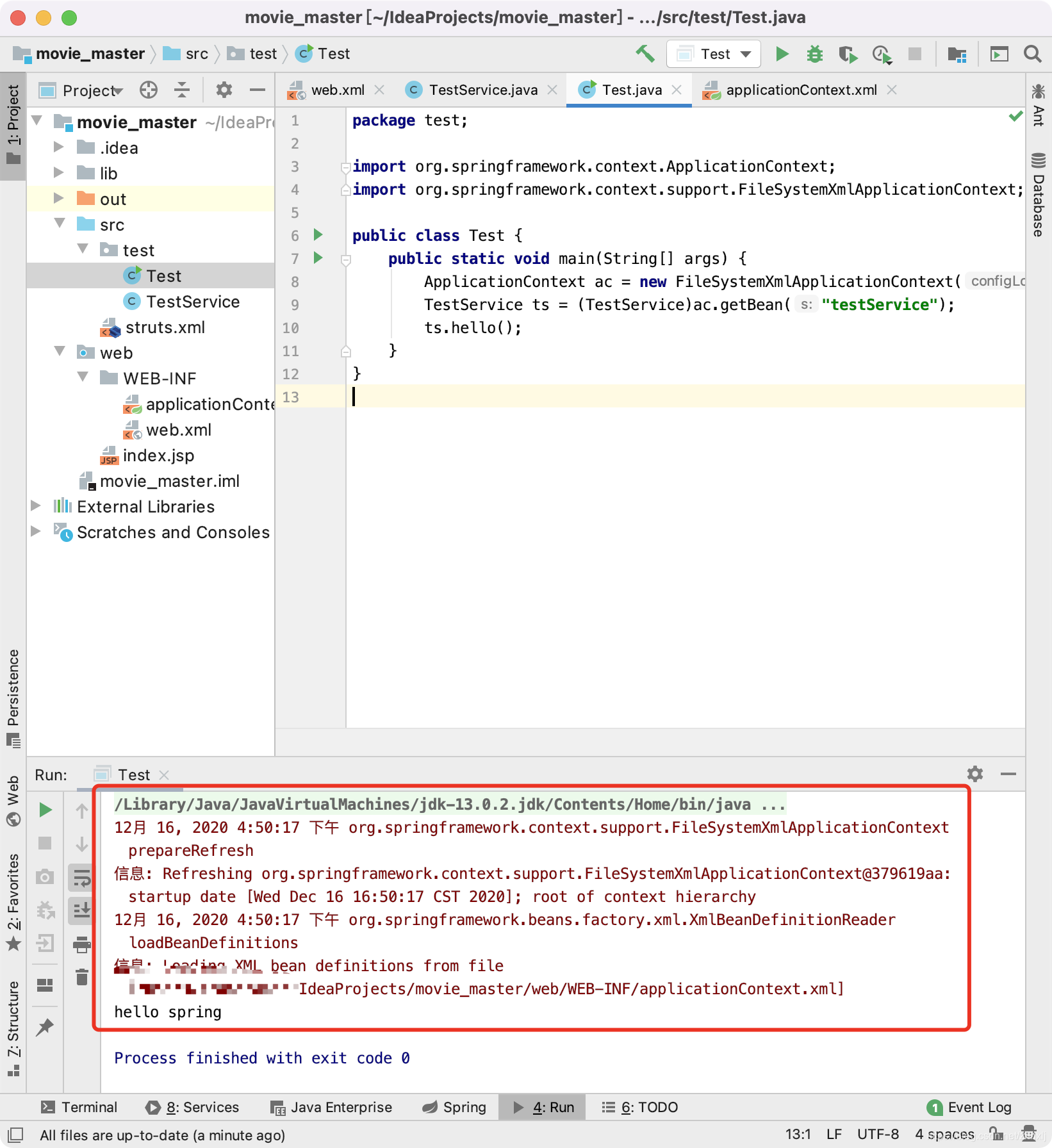Click the Search Everywhere magnifier
This screenshot has width=1052, height=1148.
coord(1032,54)
